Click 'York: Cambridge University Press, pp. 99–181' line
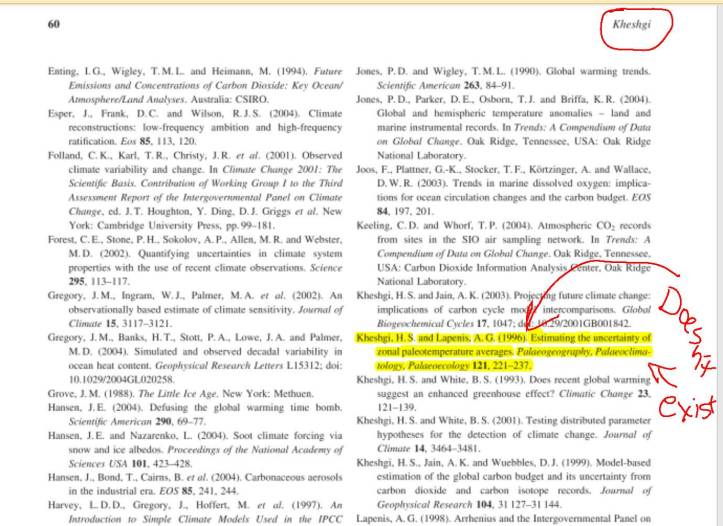Screen dimensions: 723x526 (172, 225)
